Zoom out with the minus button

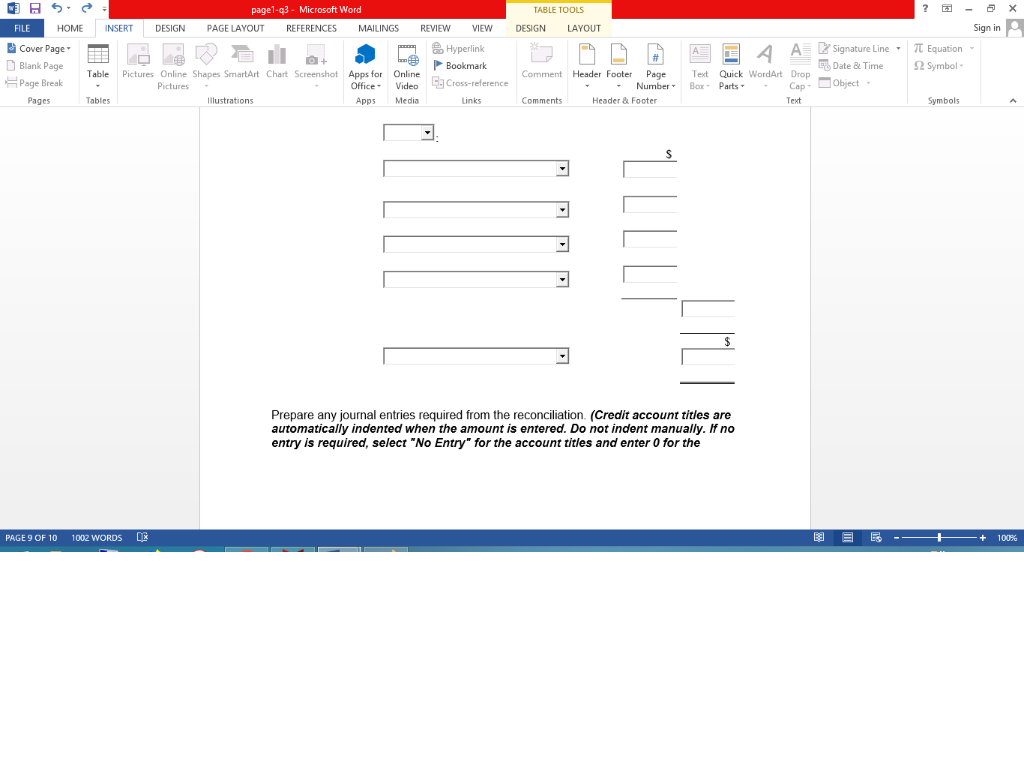click(897, 538)
